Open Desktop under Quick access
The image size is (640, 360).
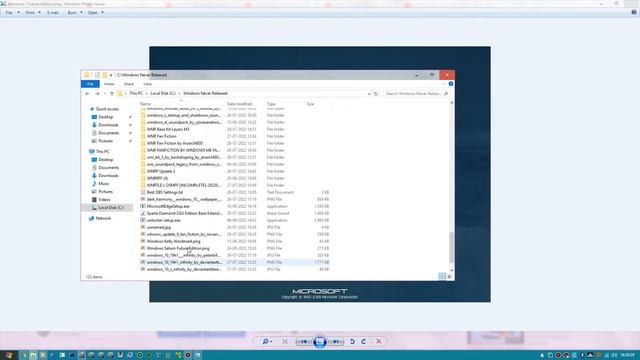pos(106,117)
